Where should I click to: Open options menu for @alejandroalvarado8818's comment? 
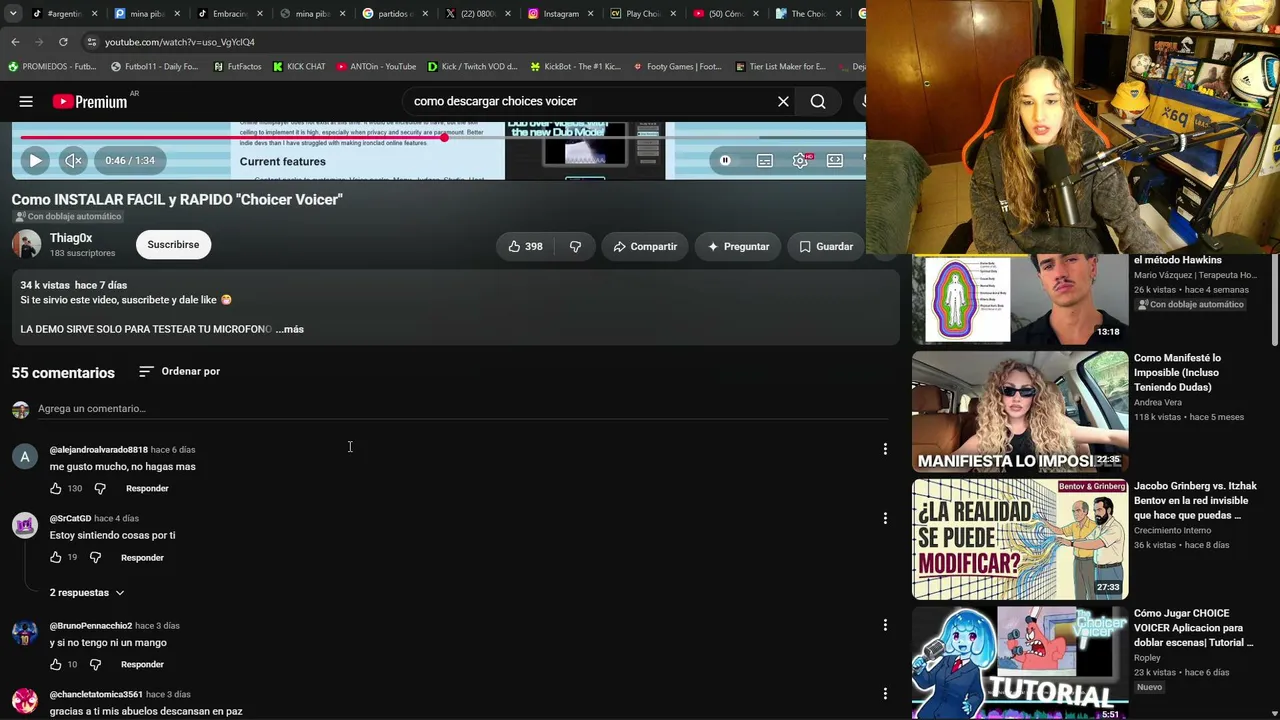click(x=885, y=449)
